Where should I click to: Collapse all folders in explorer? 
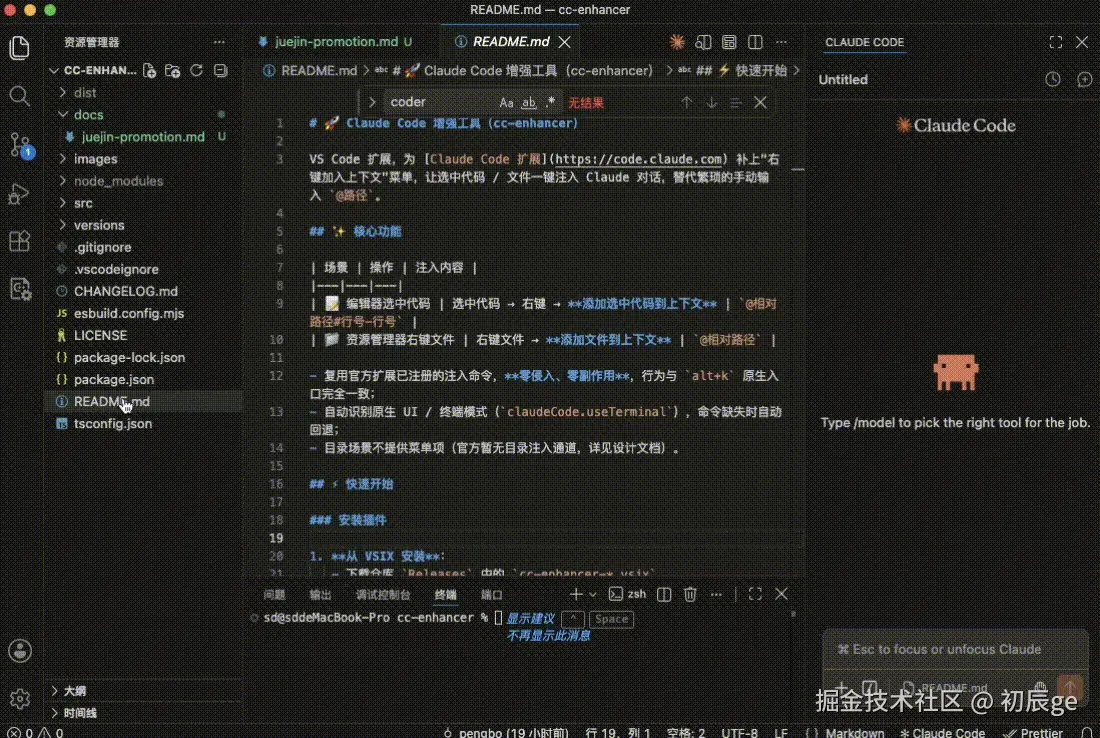[x=220, y=70]
